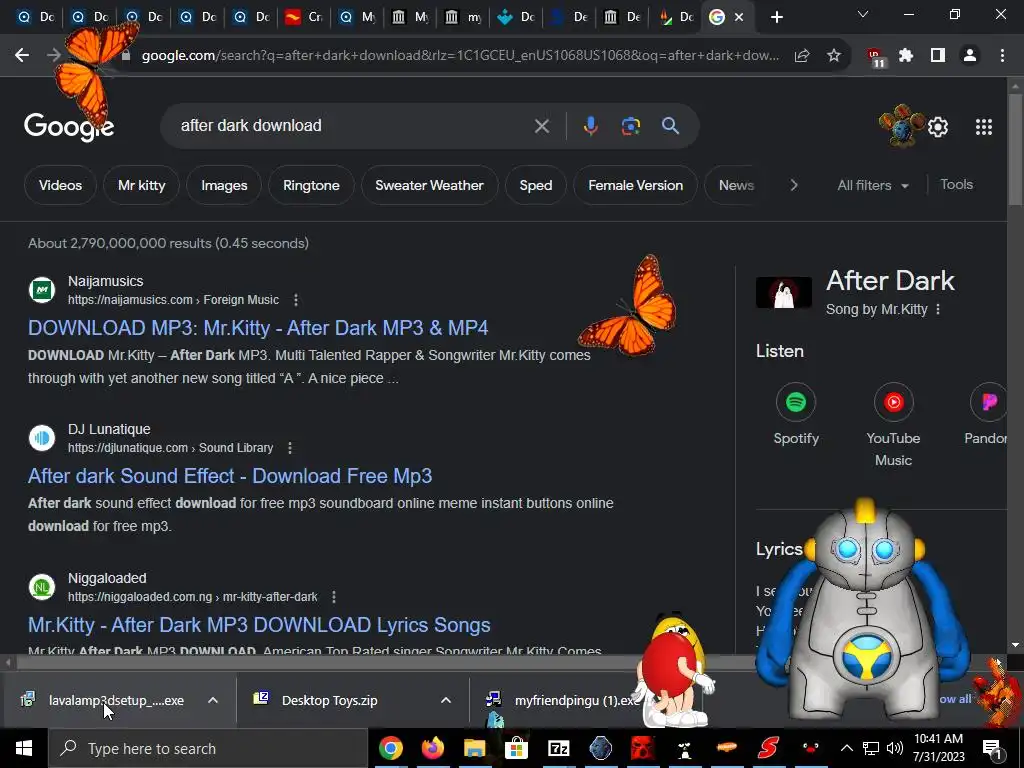Click the vertical page scrollbar
The width and height of the screenshot is (1024, 768).
(1015, 150)
